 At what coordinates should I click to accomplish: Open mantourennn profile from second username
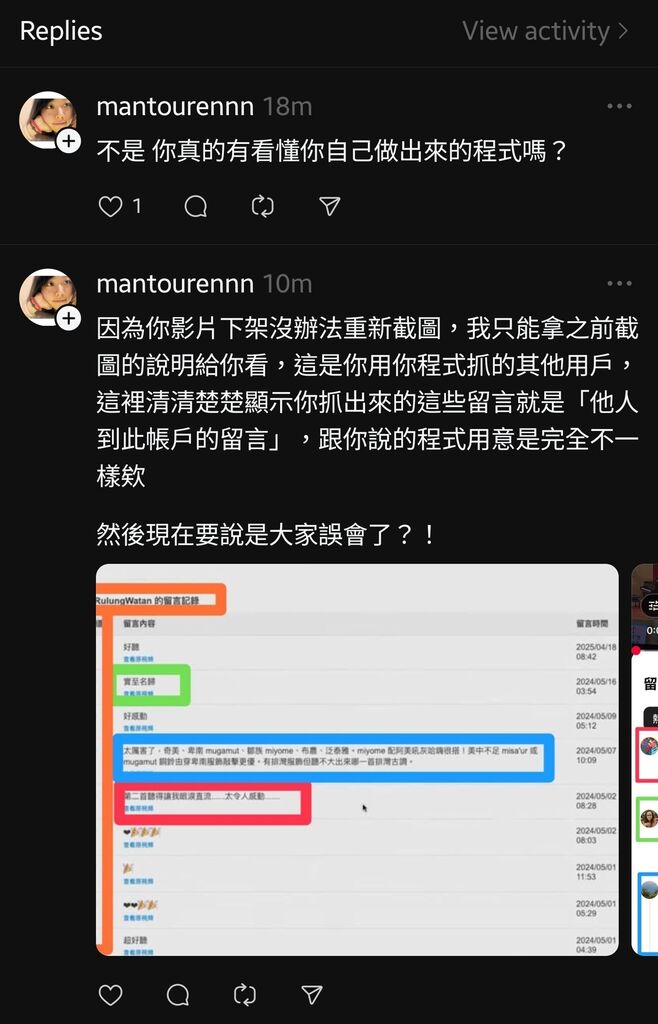(175, 283)
